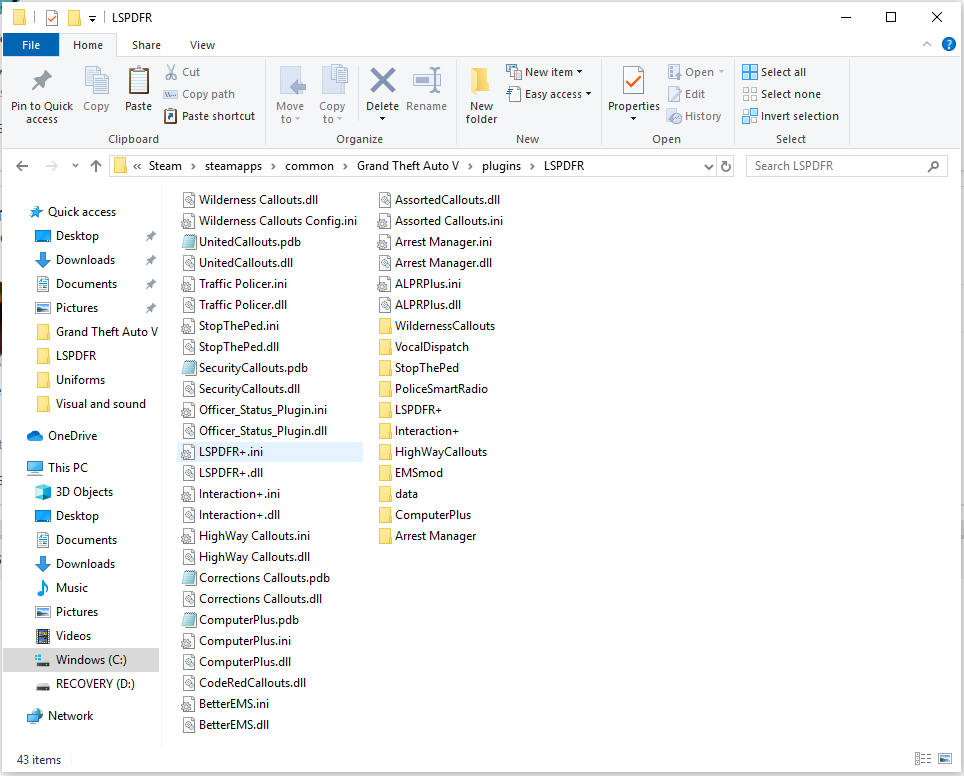
Task: Select BetterEMS.dll file
Action: 234,725
